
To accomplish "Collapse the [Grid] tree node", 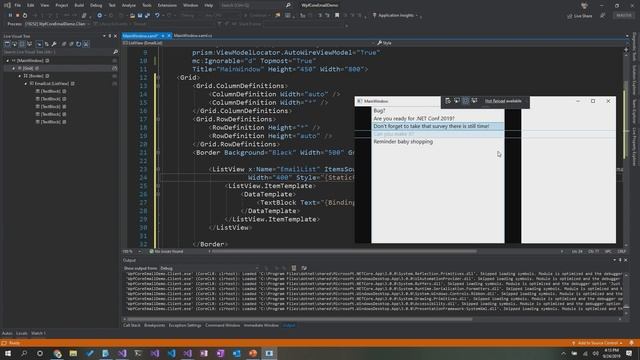I will [x=13, y=68].
